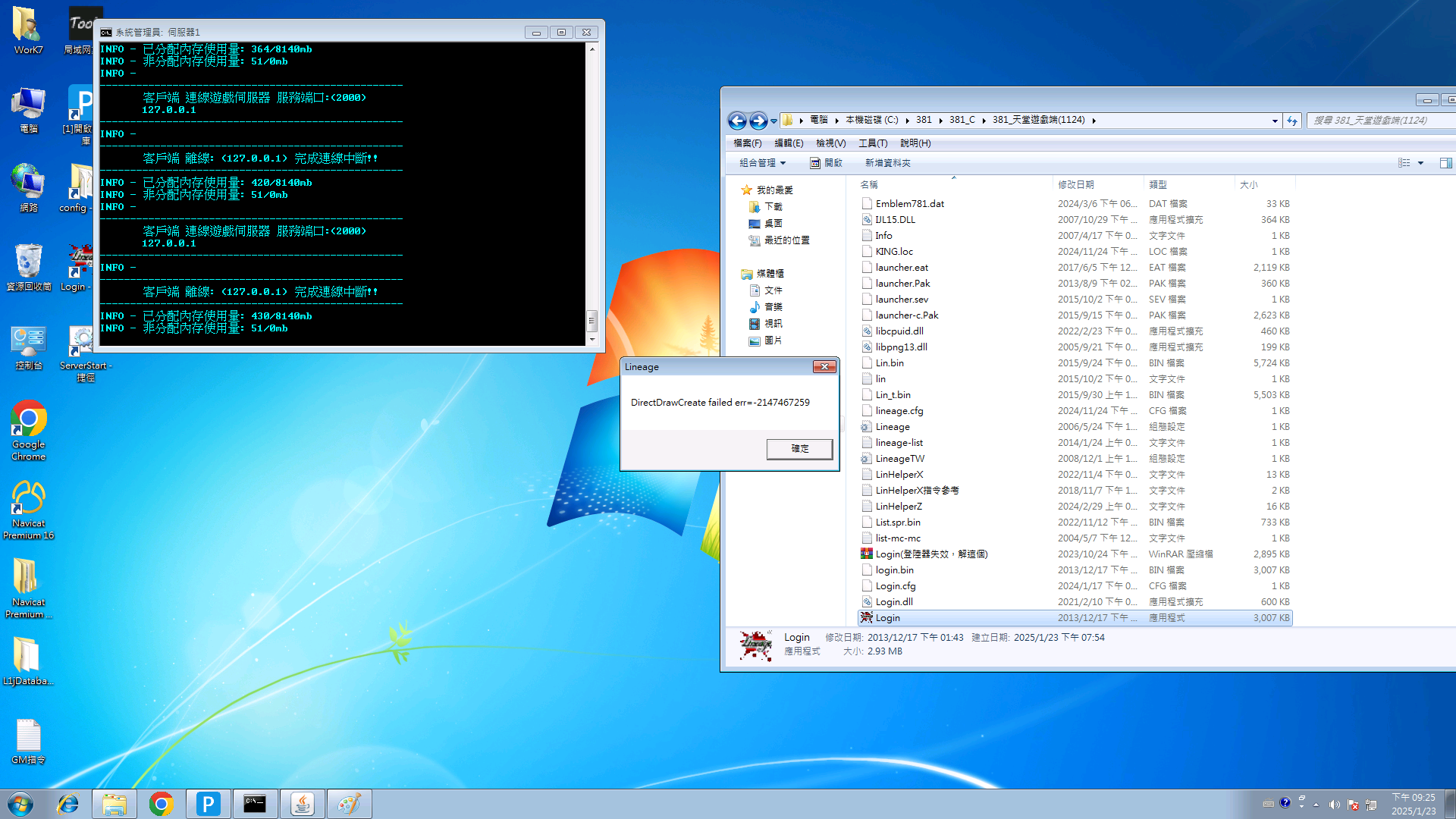Image resolution: width=1456 pixels, height=819 pixels.
Task: Open the 資源回收筒 recycle bin icon
Action: tap(28, 267)
